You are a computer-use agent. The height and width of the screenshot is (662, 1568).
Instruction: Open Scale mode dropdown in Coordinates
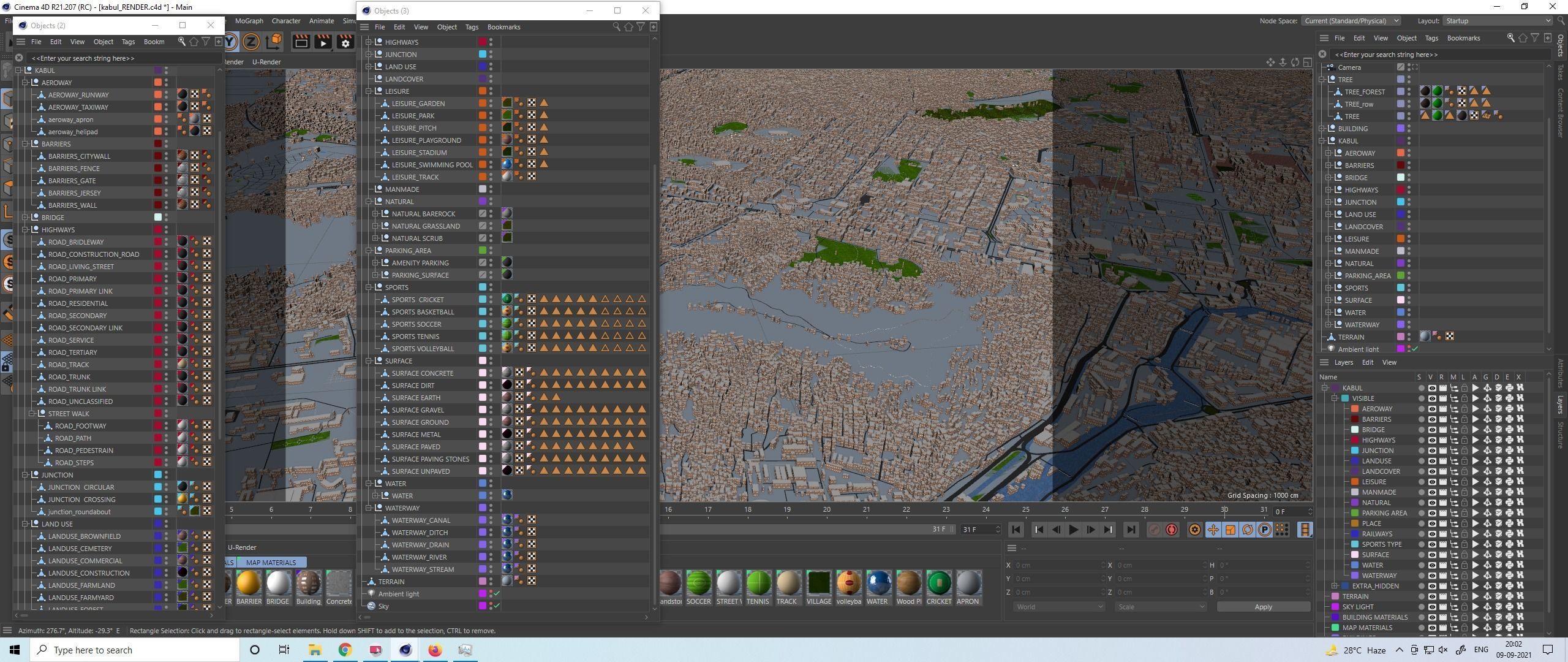tap(1160, 607)
